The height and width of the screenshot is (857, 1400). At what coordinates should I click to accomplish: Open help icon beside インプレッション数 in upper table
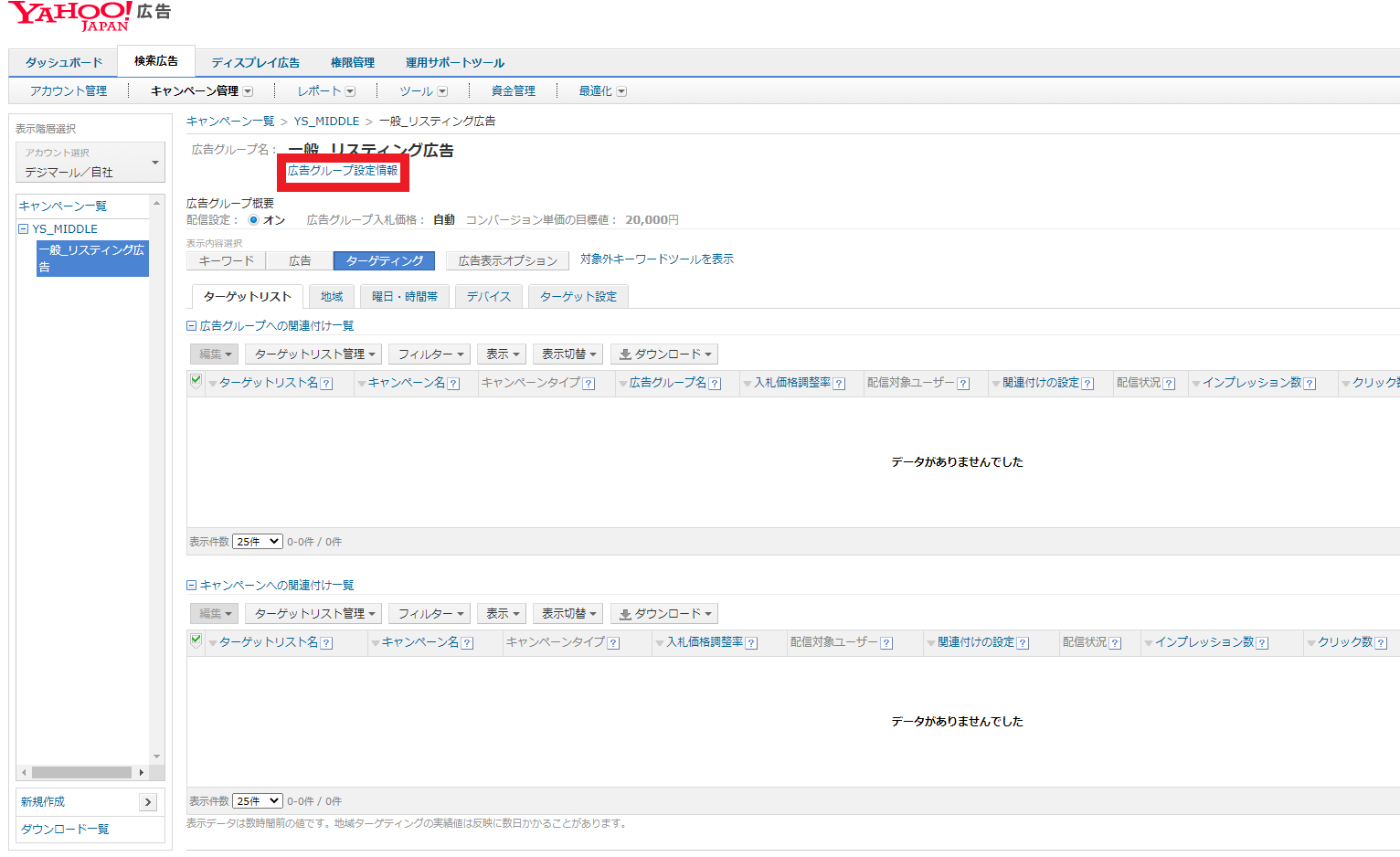pyautogui.click(x=1310, y=384)
